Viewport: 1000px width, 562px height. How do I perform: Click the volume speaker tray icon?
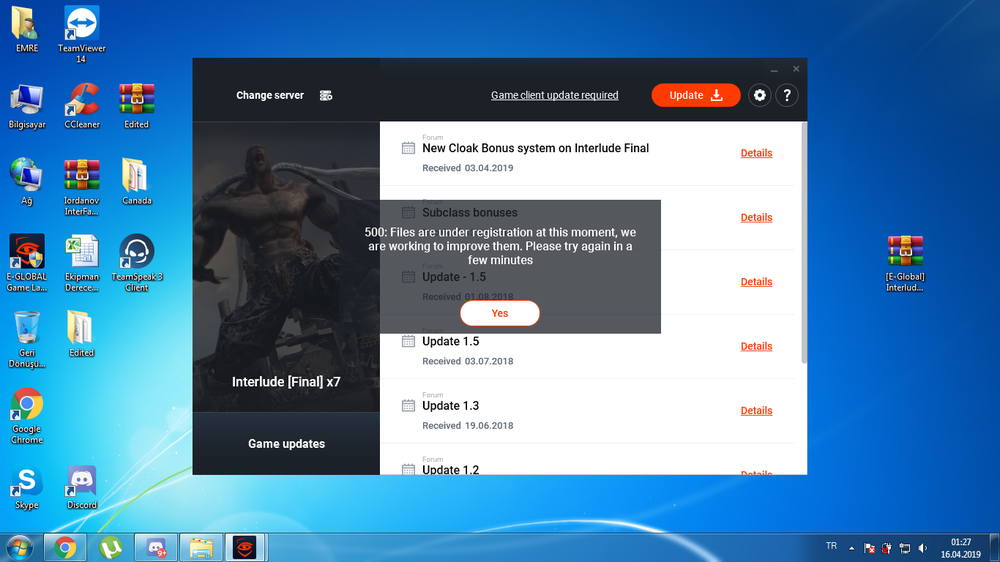[x=923, y=548]
